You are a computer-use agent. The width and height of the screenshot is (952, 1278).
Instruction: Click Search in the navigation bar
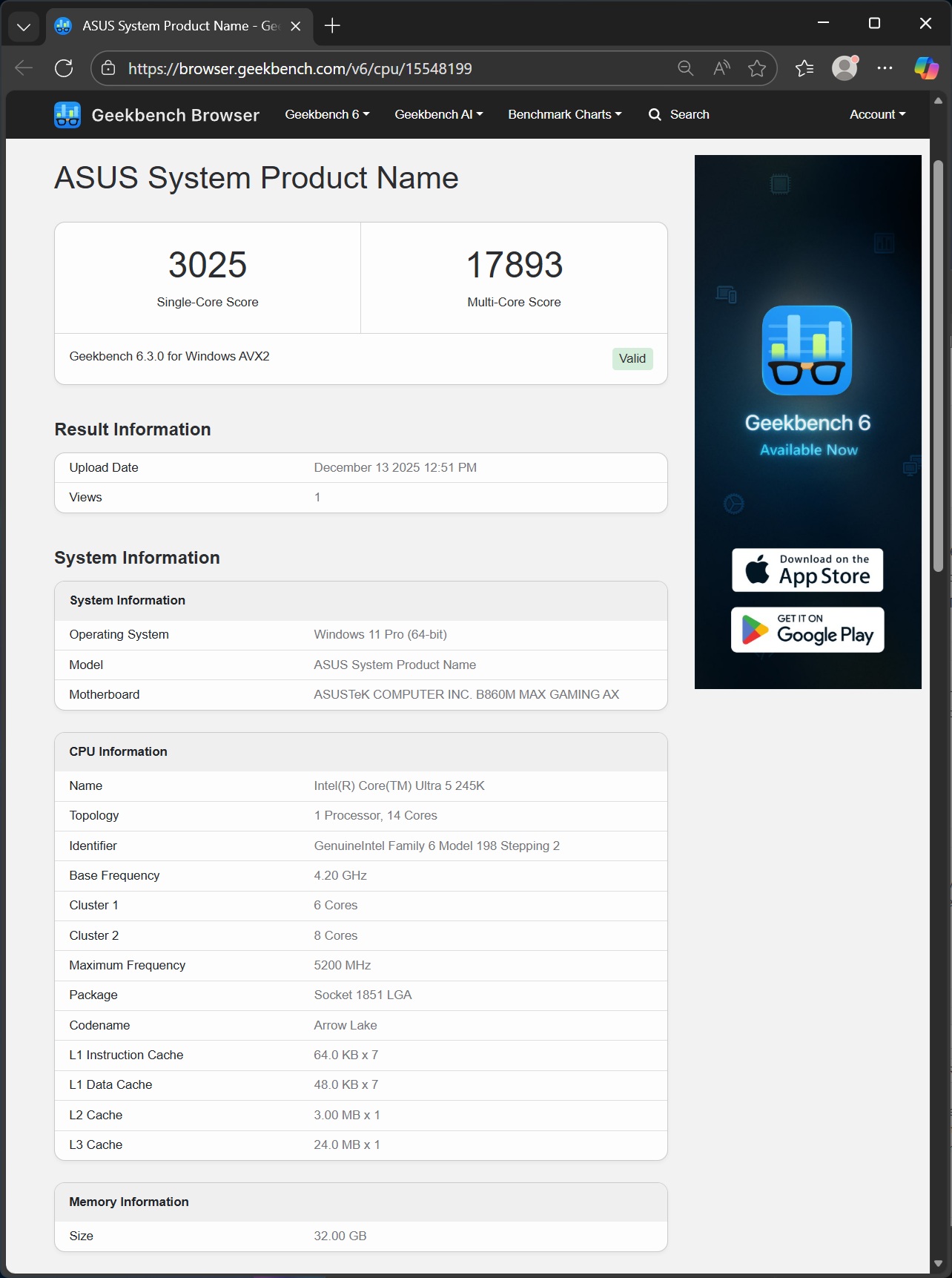(679, 114)
